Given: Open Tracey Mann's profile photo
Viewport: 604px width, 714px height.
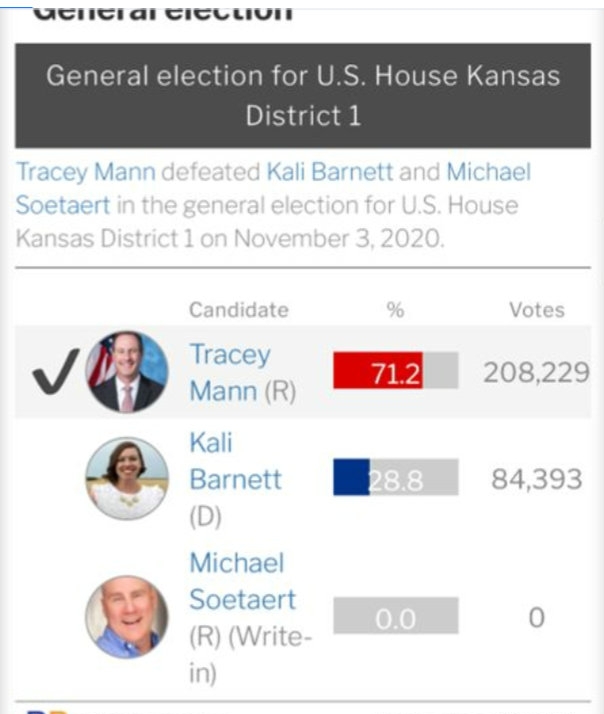Looking at the screenshot, I should (x=126, y=373).
